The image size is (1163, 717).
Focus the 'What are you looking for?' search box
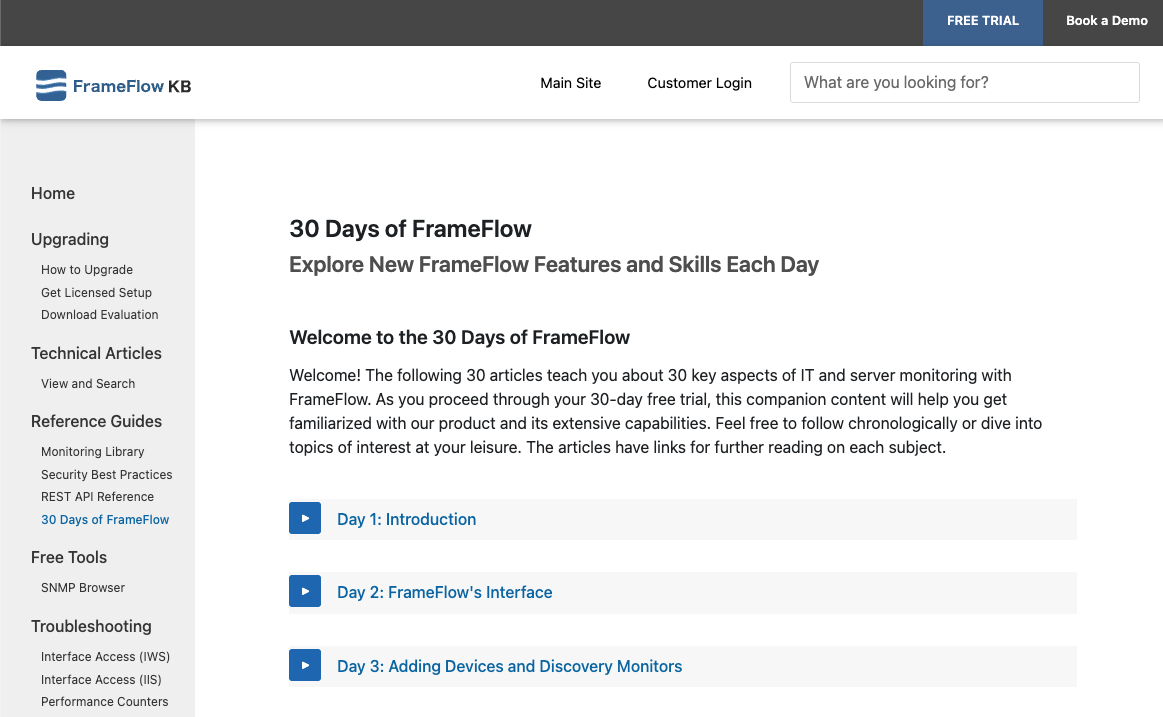[x=964, y=82]
